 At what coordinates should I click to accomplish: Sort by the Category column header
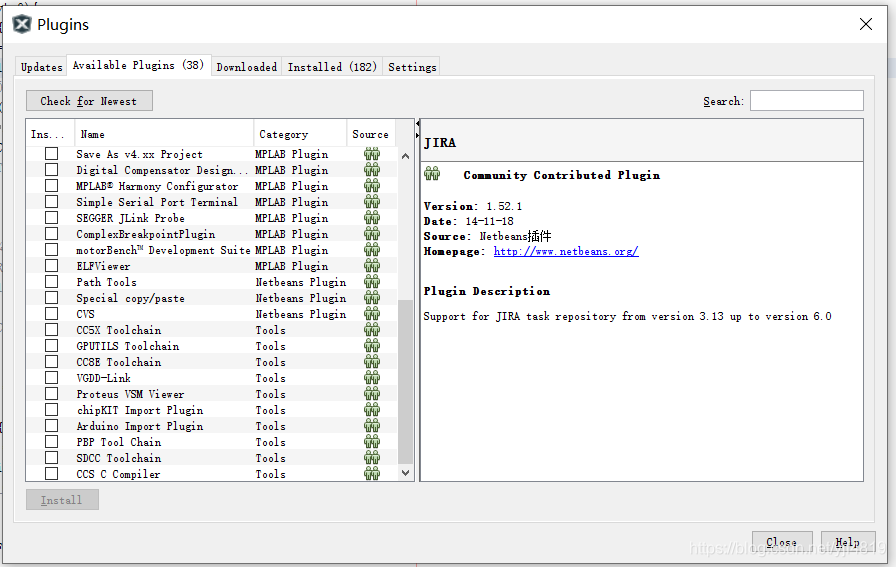click(300, 134)
